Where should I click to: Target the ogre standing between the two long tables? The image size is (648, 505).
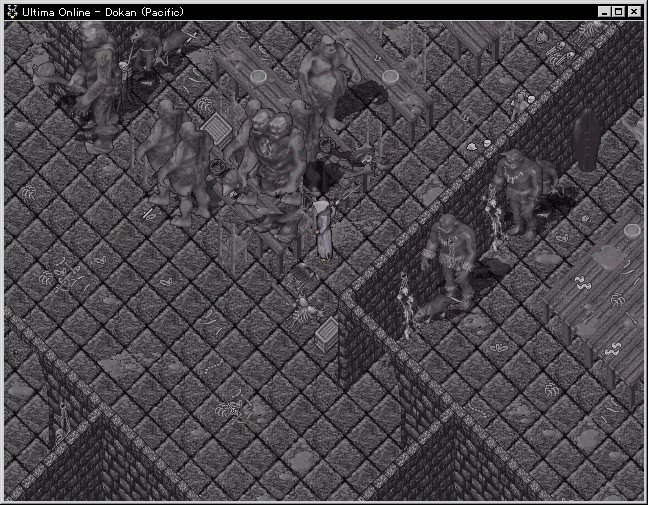(327, 81)
